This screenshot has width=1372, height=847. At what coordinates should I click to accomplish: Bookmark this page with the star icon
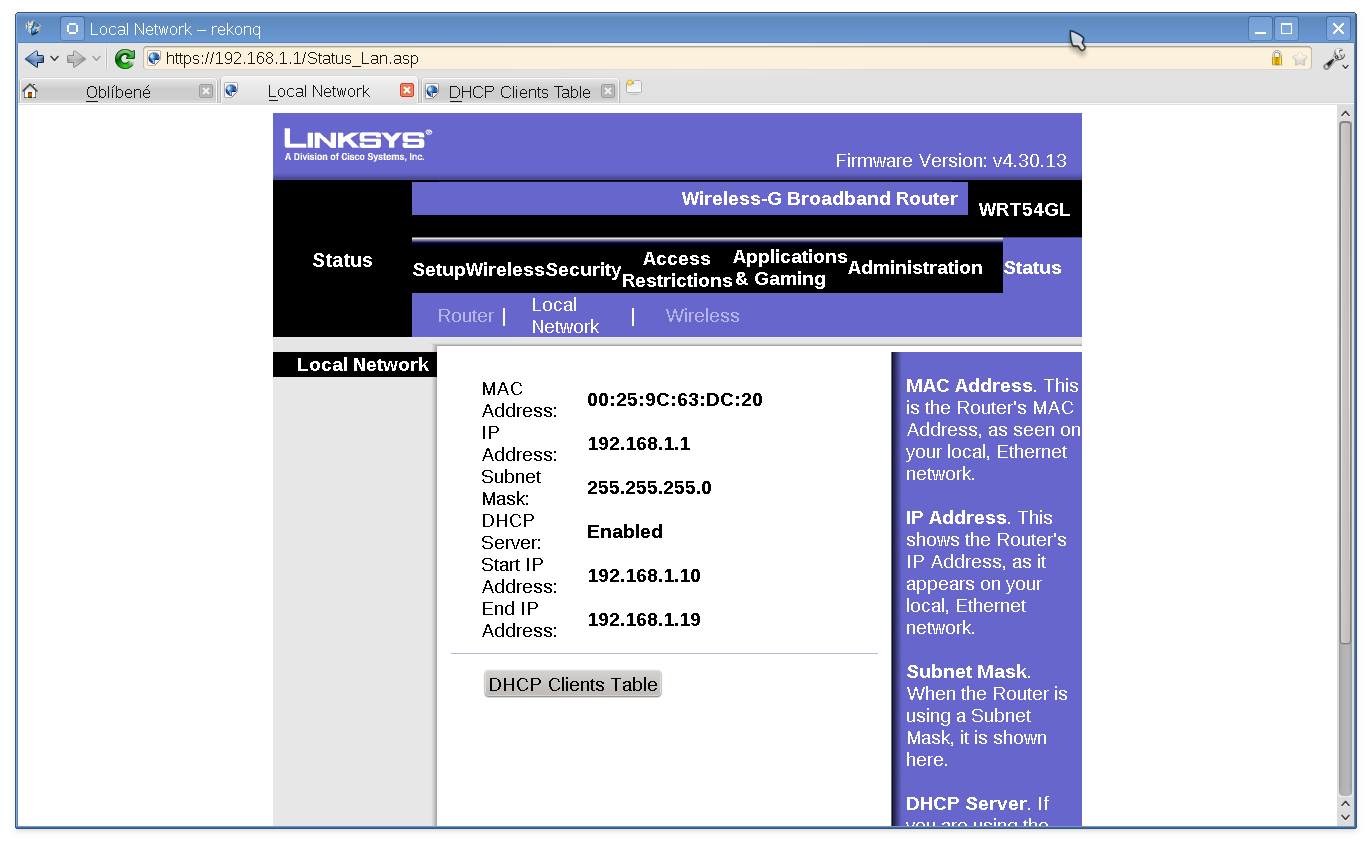click(x=1300, y=58)
